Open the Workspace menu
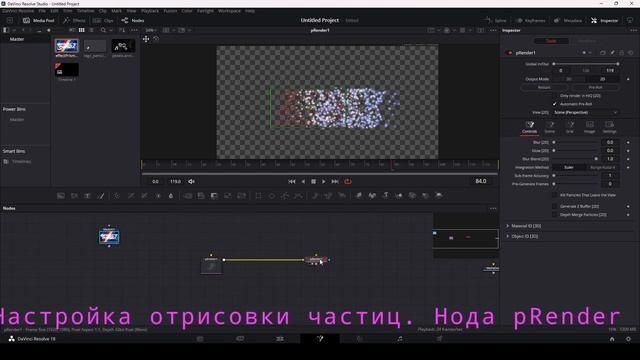Viewport: 640px width, 360px height. 229,11
